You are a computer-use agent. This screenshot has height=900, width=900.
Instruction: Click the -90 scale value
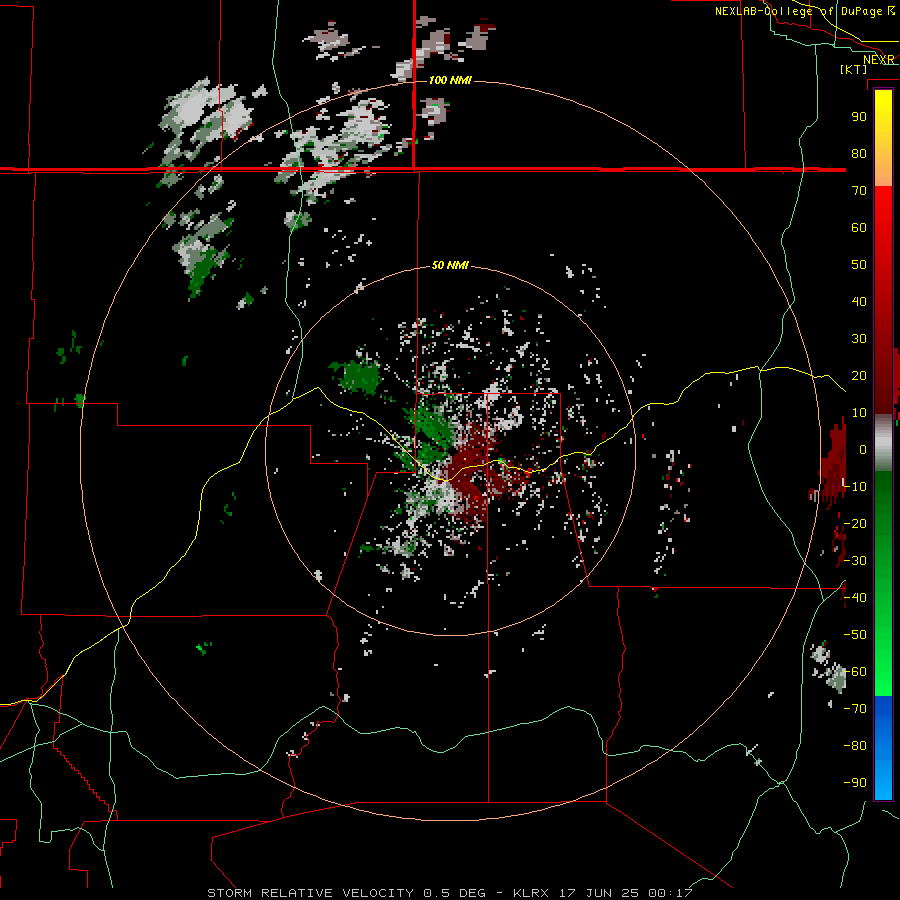[855, 783]
